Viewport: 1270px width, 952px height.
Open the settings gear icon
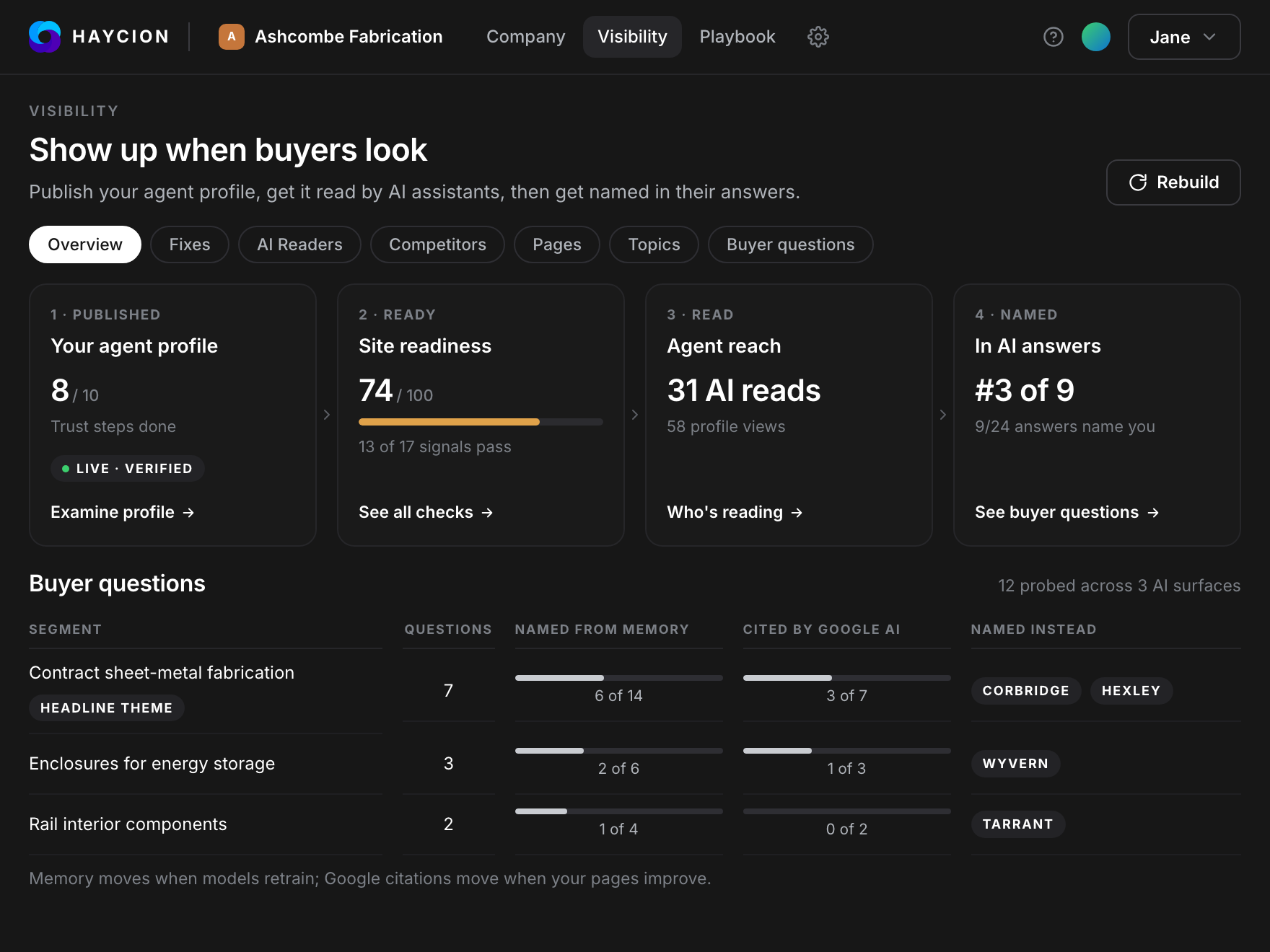coord(818,37)
